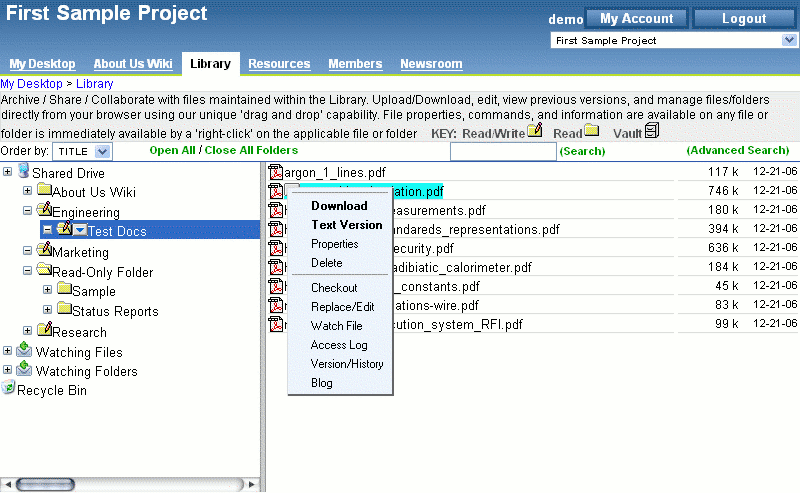The image size is (800, 493).
Task: Click the PDF icon in the 180 k file row
Action: point(276,210)
